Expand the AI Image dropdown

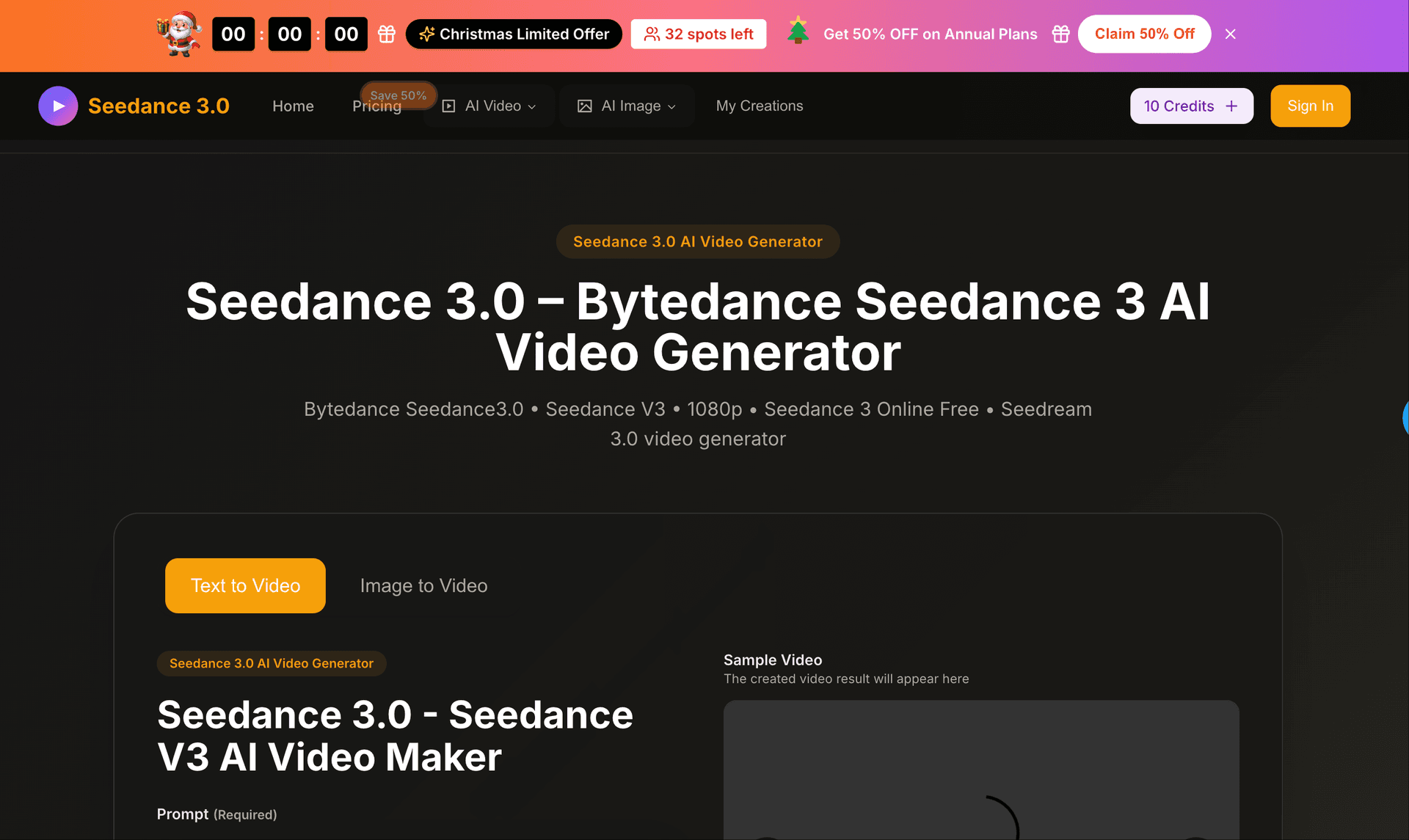pos(627,106)
